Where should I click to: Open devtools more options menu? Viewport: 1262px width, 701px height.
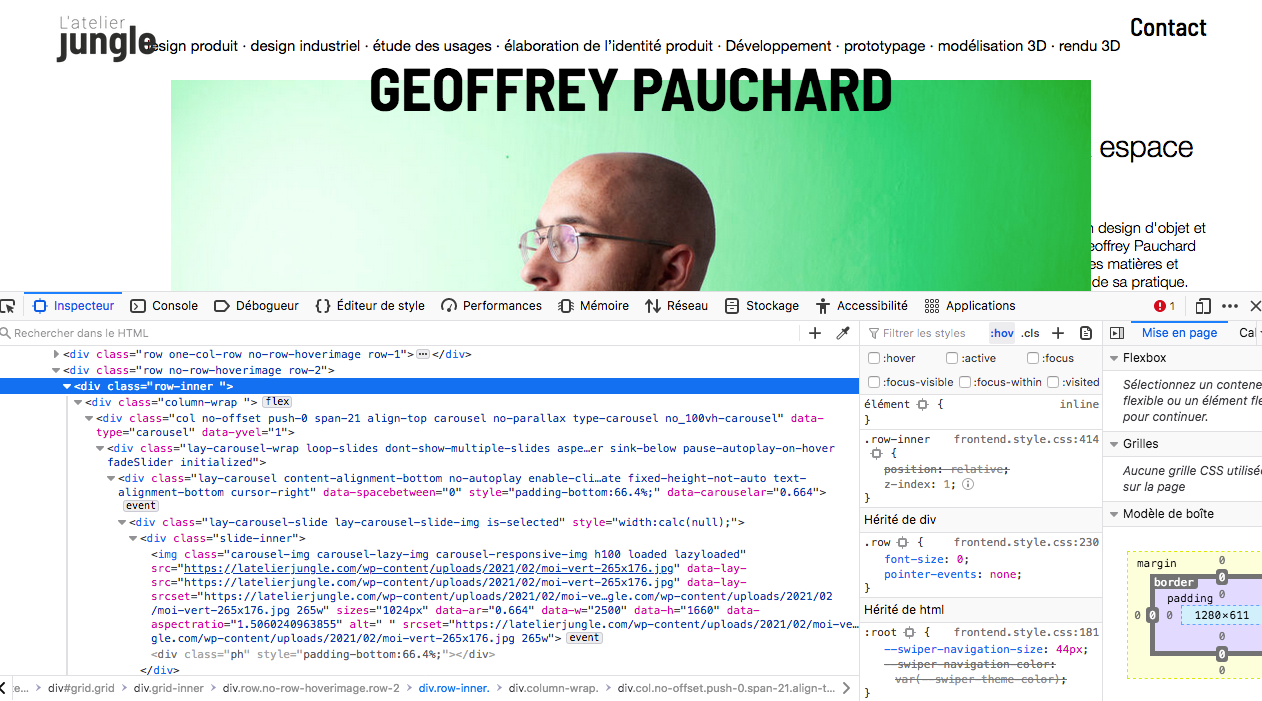pos(1230,306)
